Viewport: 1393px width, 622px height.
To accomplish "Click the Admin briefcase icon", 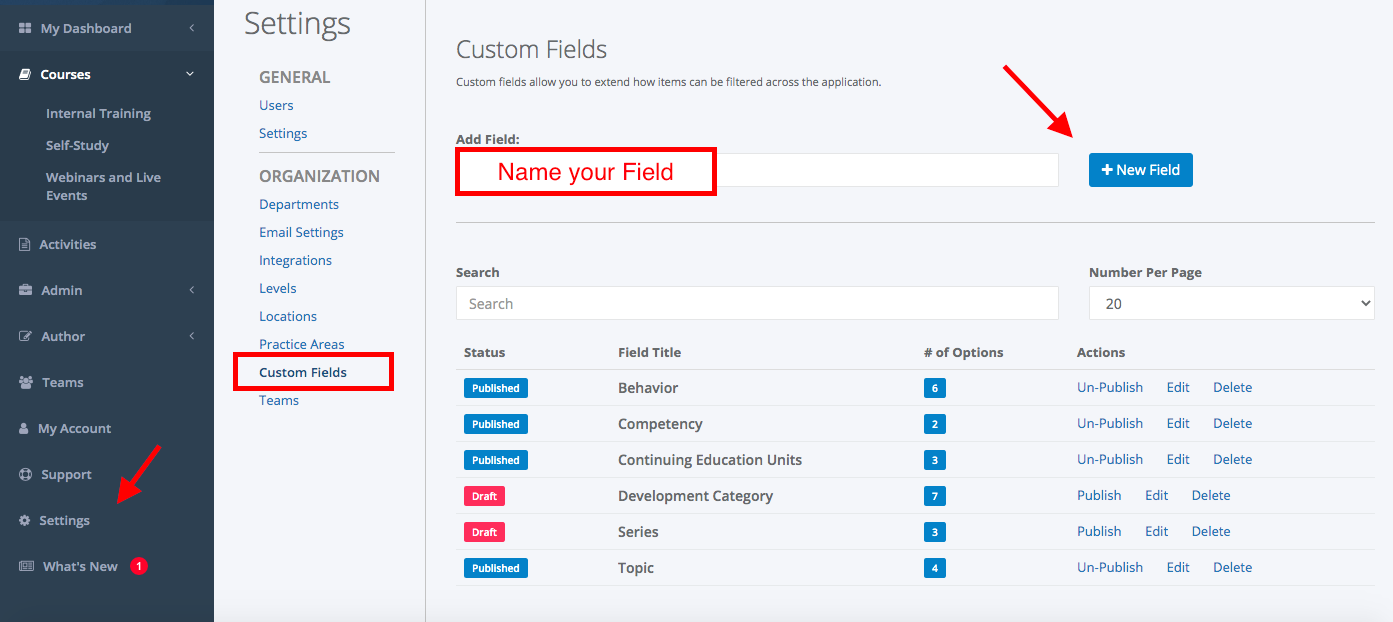I will (x=25, y=290).
